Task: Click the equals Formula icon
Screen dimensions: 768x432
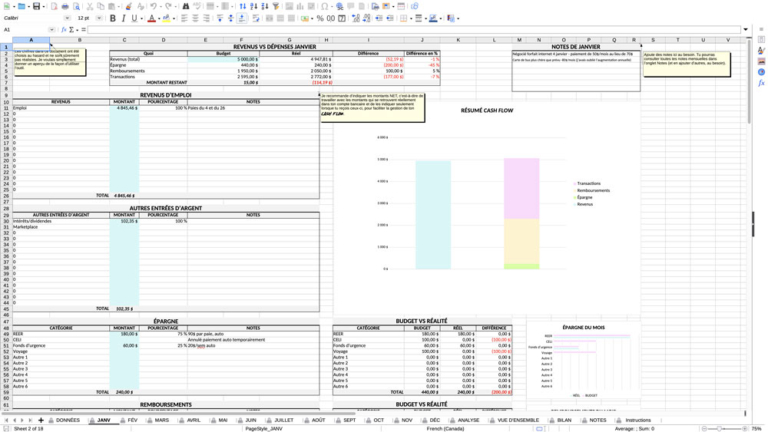Action: pos(83,30)
